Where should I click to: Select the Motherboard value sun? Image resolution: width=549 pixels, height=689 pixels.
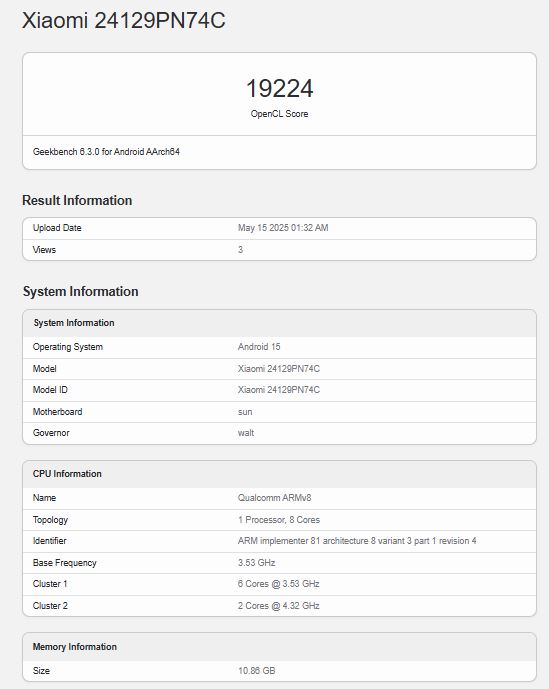(x=245, y=412)
